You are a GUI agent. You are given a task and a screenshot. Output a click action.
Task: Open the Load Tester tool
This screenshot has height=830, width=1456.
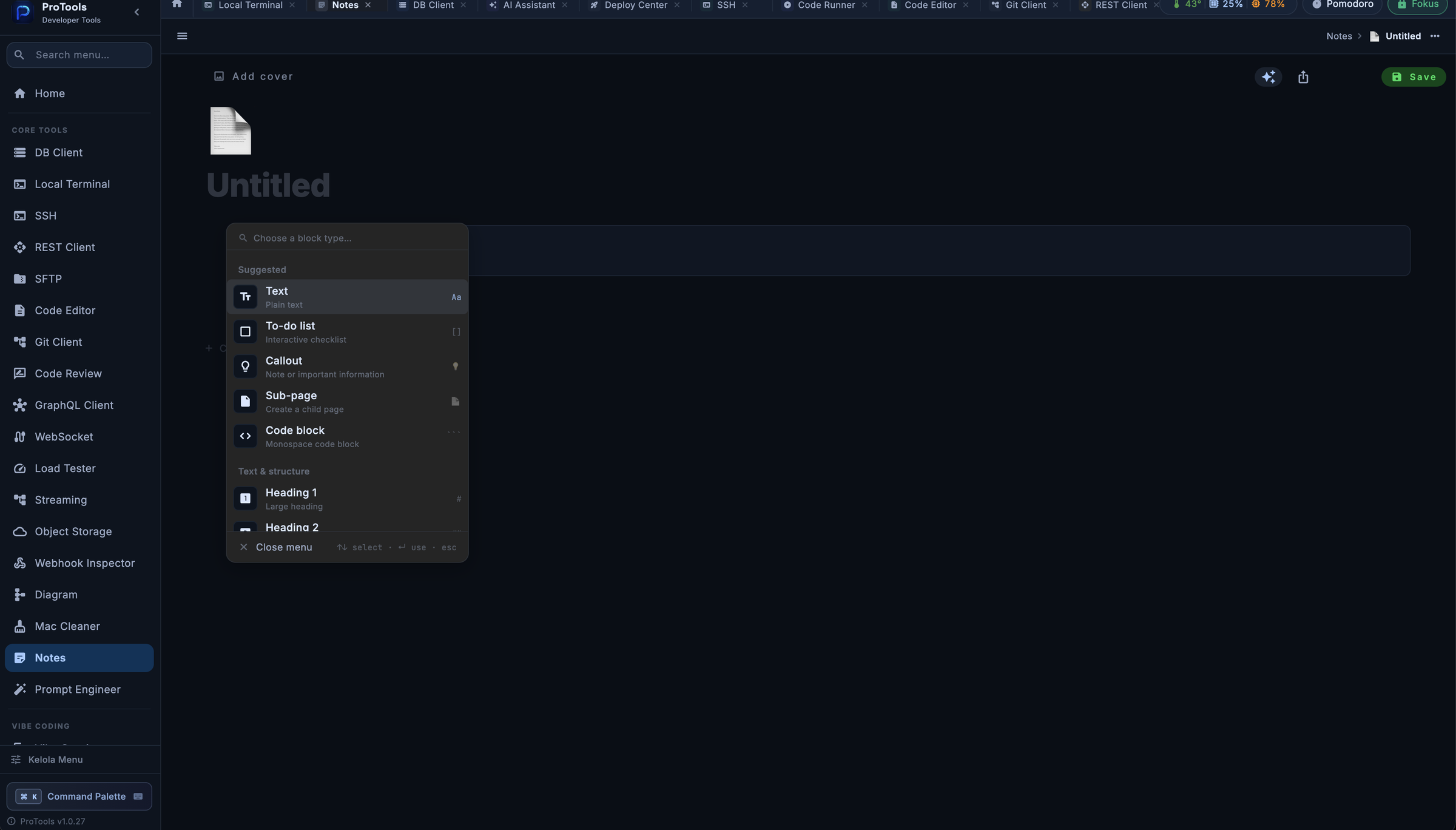tap(79, 468)
